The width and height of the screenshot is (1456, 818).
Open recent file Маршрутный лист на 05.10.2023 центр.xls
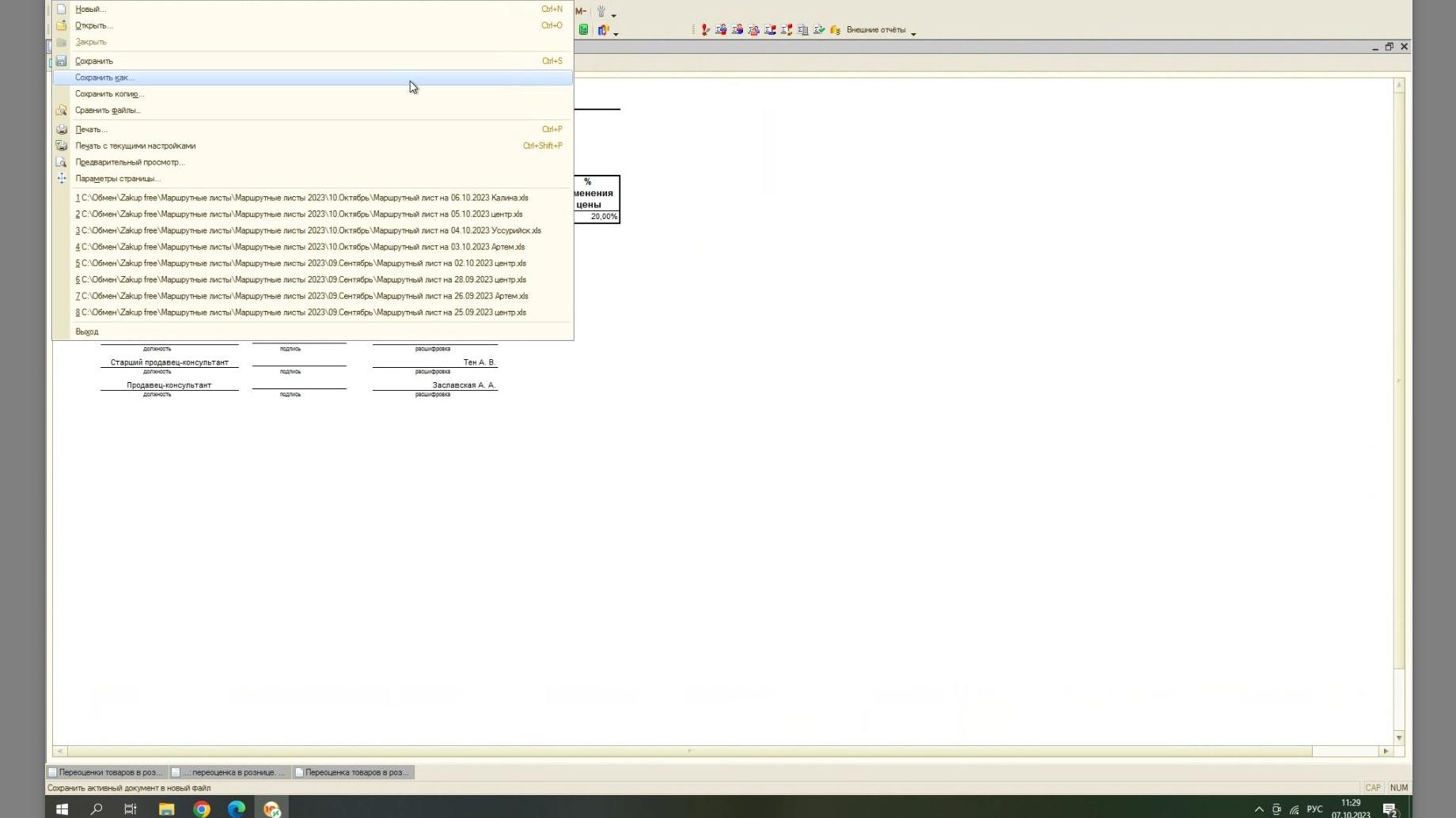coord(313,214)
